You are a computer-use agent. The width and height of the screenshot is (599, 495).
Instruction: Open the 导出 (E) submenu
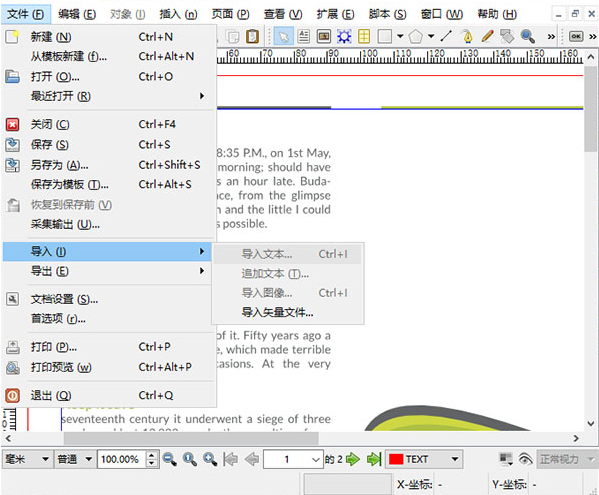coord(107,271)
